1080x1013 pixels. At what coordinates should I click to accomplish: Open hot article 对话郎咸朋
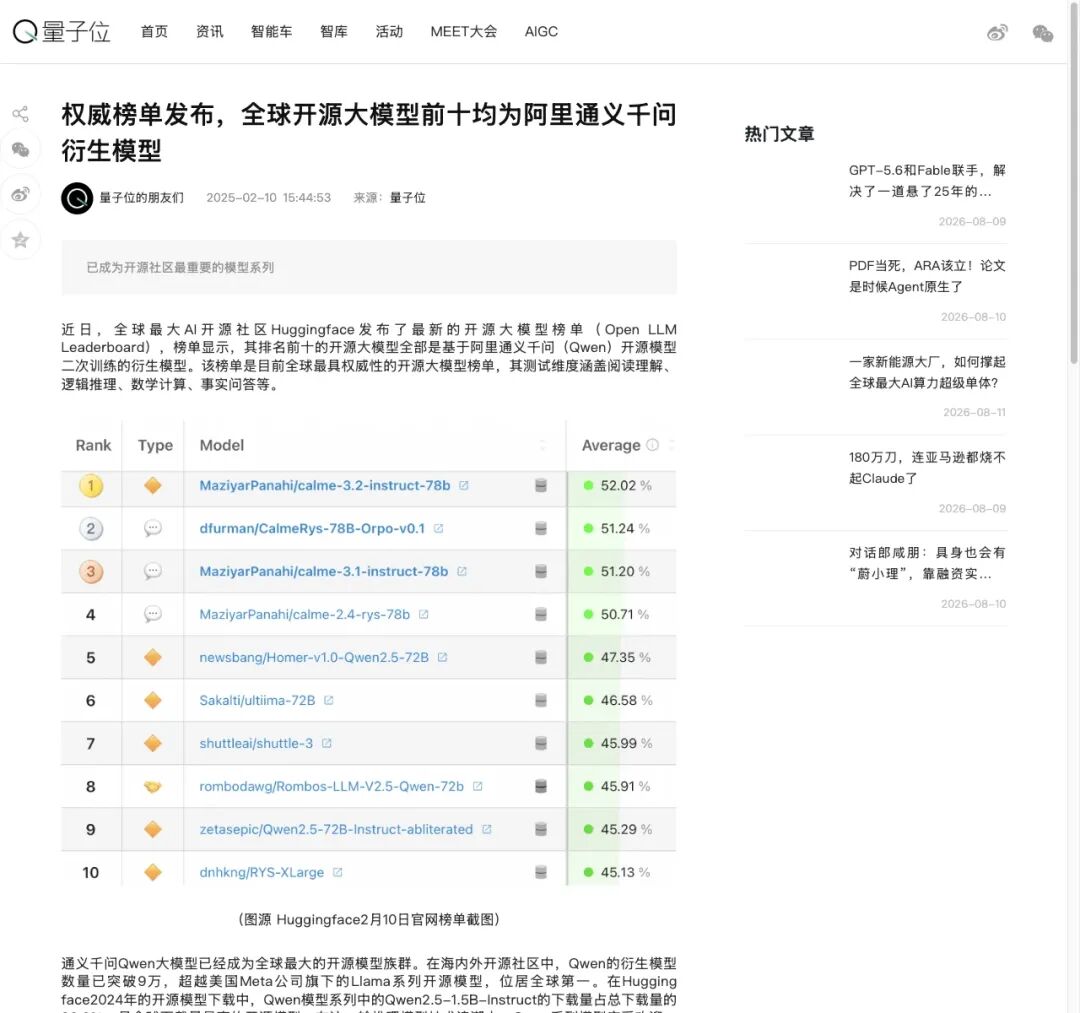coord(926,563)
